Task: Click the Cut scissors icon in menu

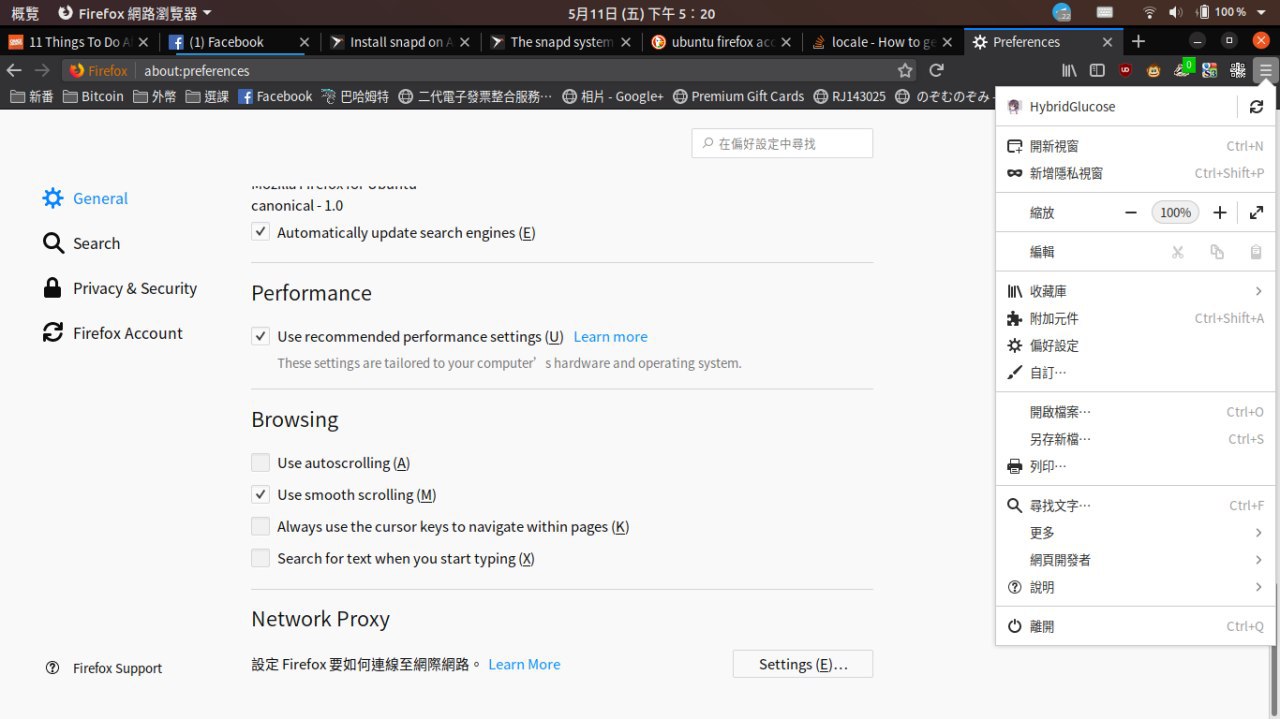Action: tap(1178, 252)
